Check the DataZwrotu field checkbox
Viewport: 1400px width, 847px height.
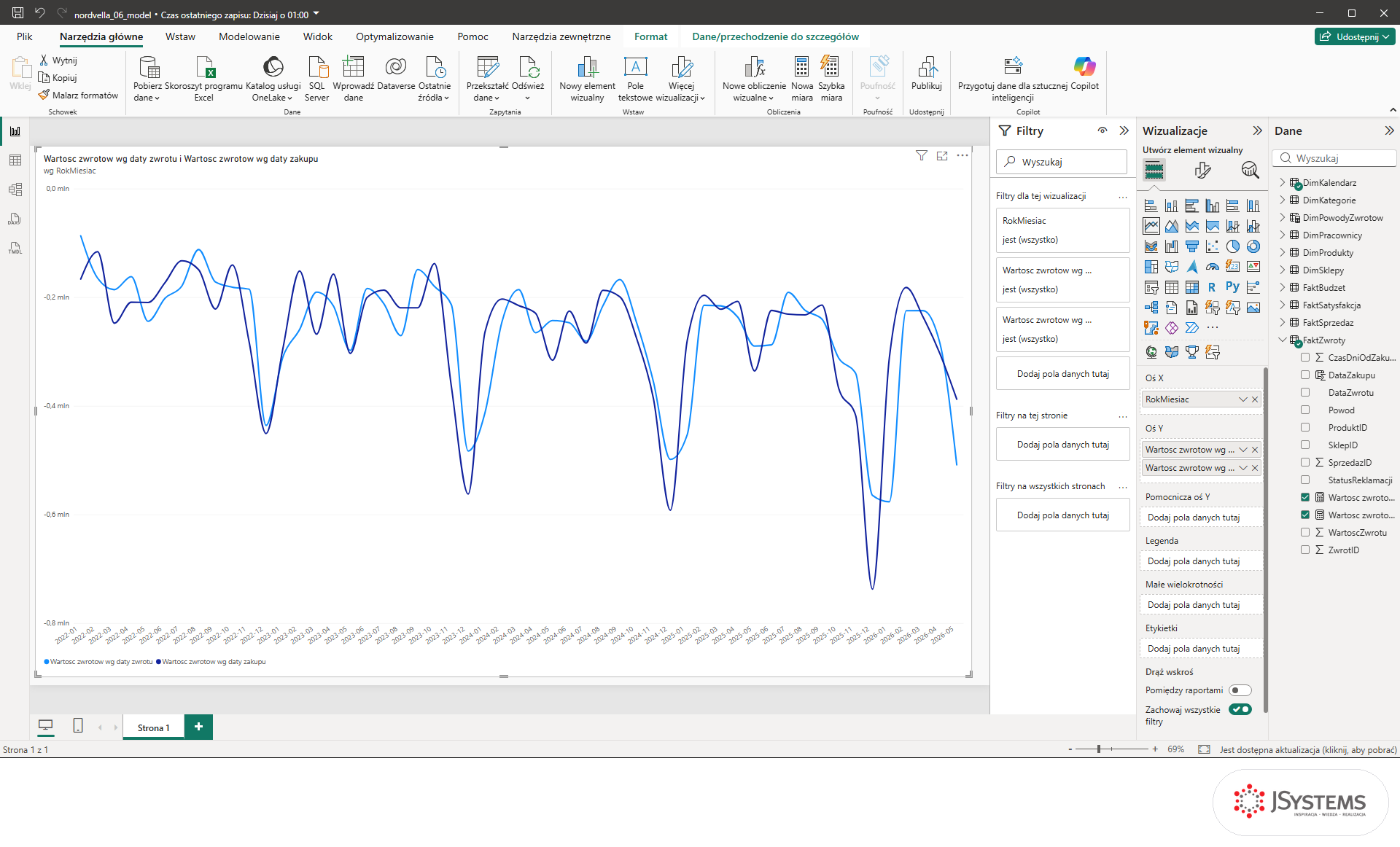[x=1305, y=392]
